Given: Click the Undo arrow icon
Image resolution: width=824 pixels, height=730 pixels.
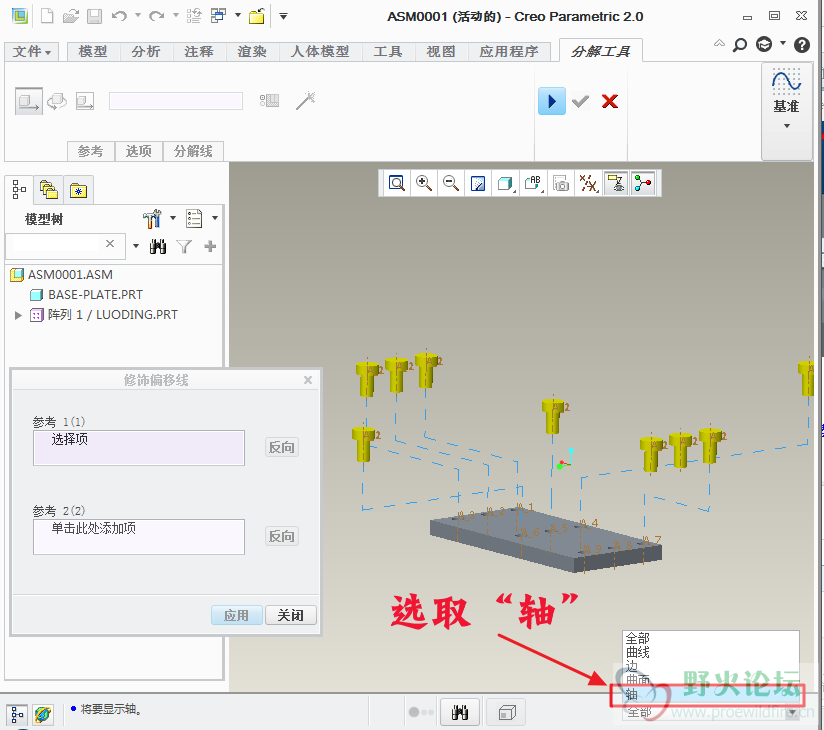Looking at the screenshot, I should tap(119, 16).
